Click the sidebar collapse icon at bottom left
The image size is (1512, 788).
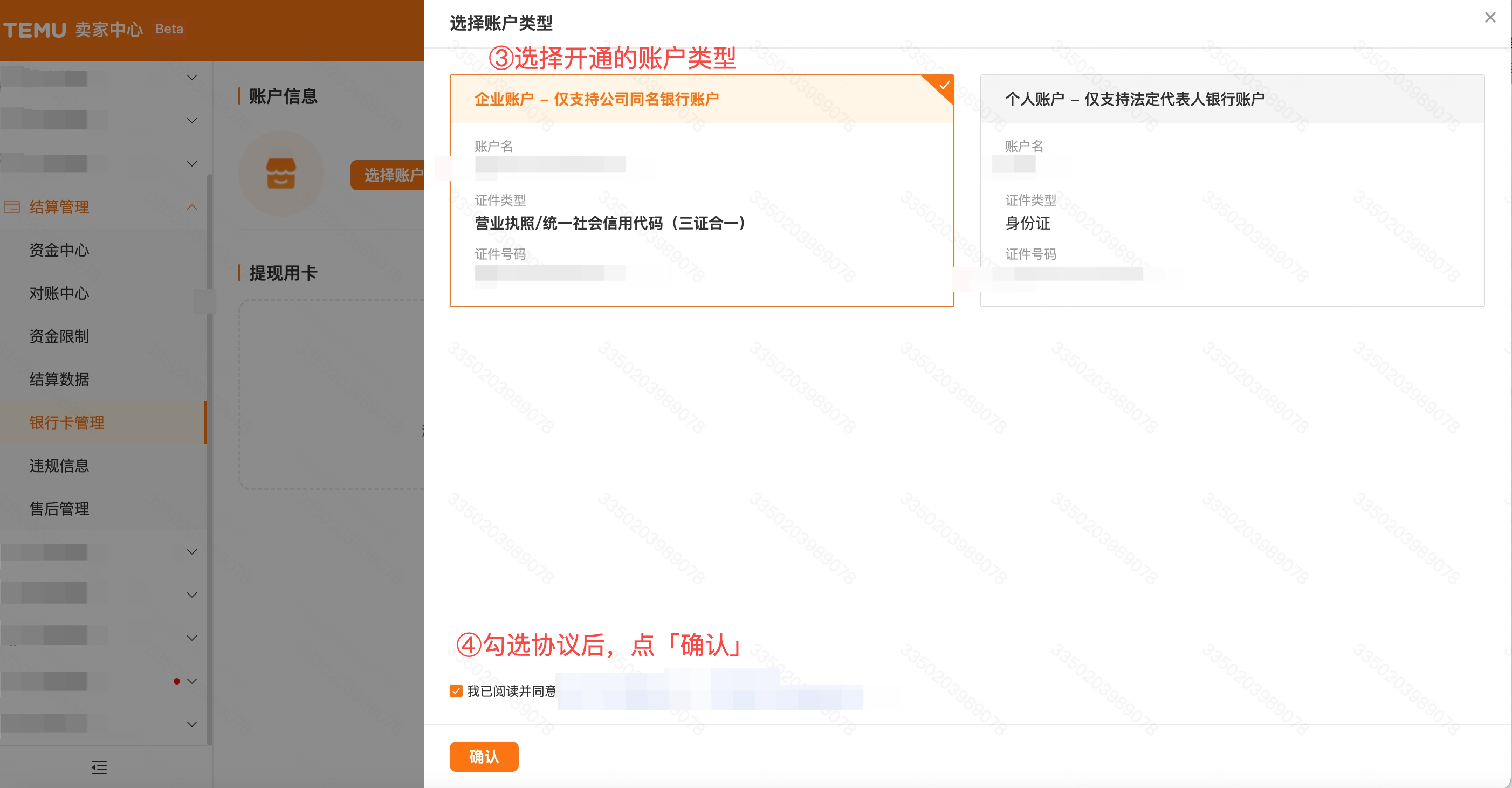pyautogui.click(x=99, y=768)
